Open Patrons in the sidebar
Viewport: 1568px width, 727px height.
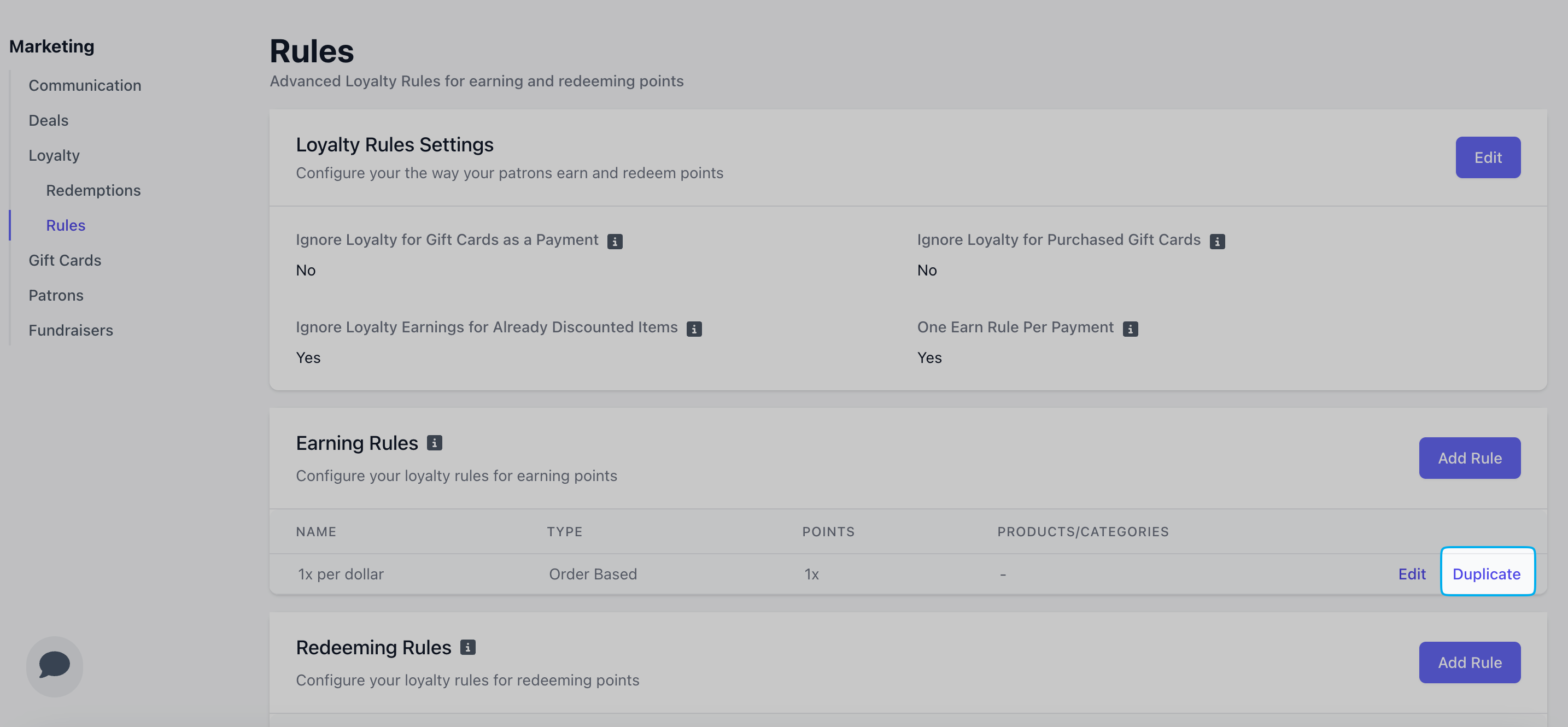pyautogui.click(x=55, y=295)
